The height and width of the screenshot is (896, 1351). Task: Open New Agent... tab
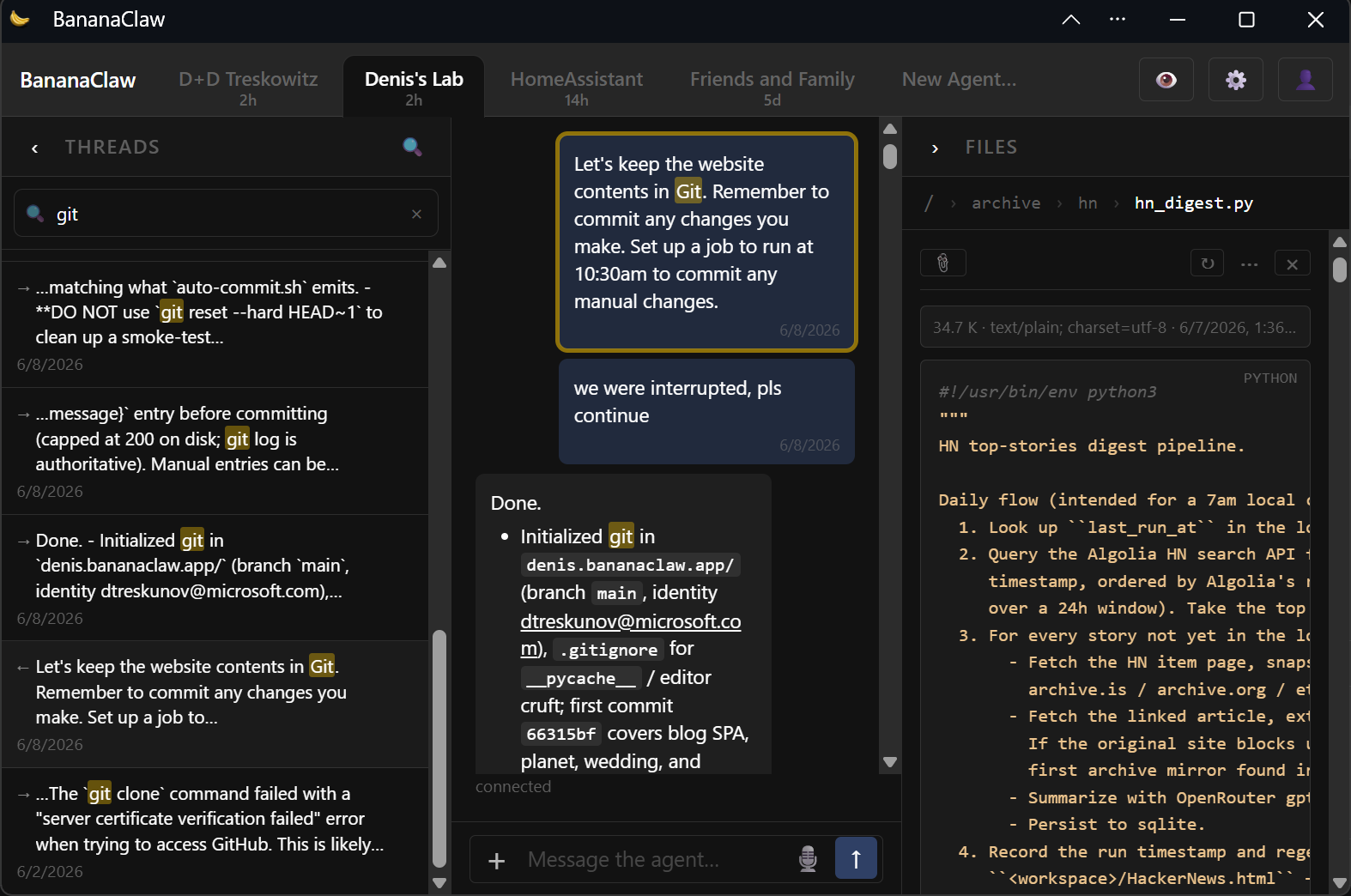pos(959,80)
